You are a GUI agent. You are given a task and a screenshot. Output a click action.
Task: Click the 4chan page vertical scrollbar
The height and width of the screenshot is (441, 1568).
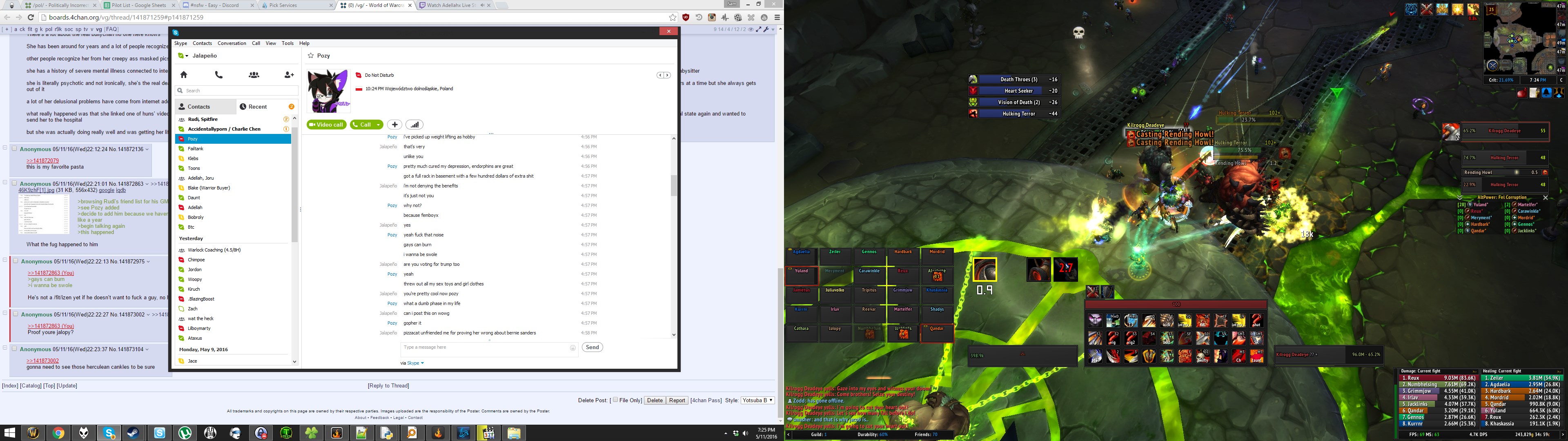780,343
